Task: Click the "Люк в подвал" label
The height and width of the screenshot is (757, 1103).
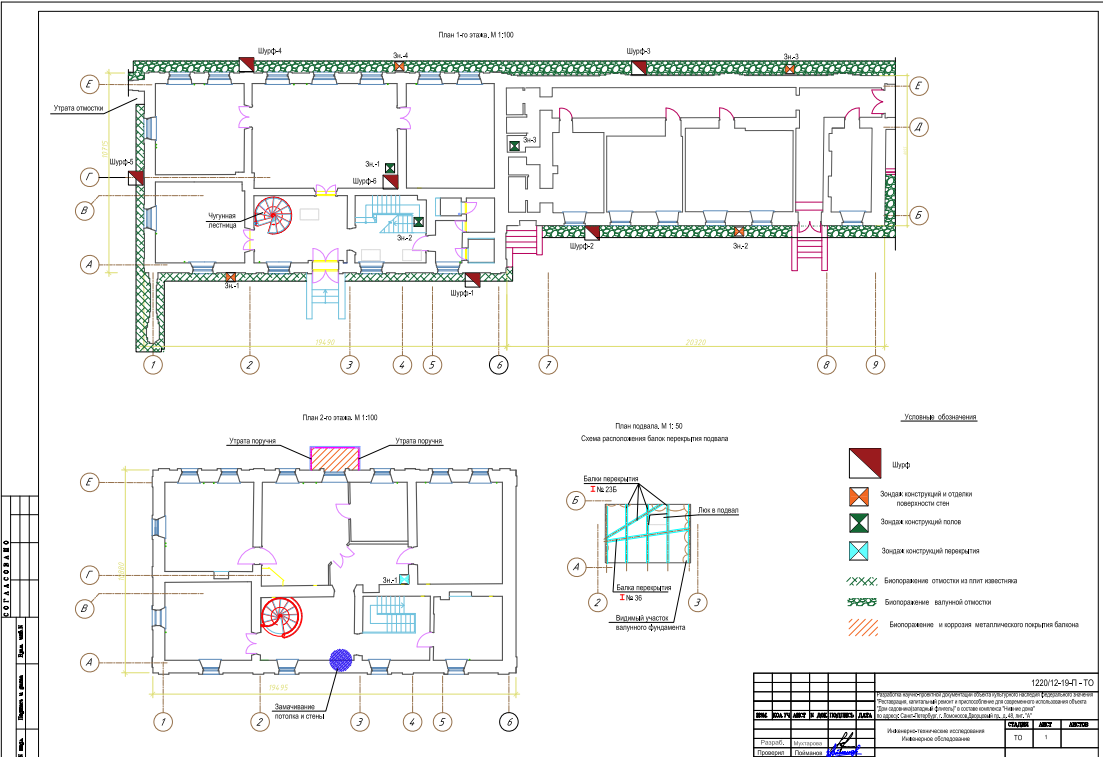Action: (x=718, y=510)
